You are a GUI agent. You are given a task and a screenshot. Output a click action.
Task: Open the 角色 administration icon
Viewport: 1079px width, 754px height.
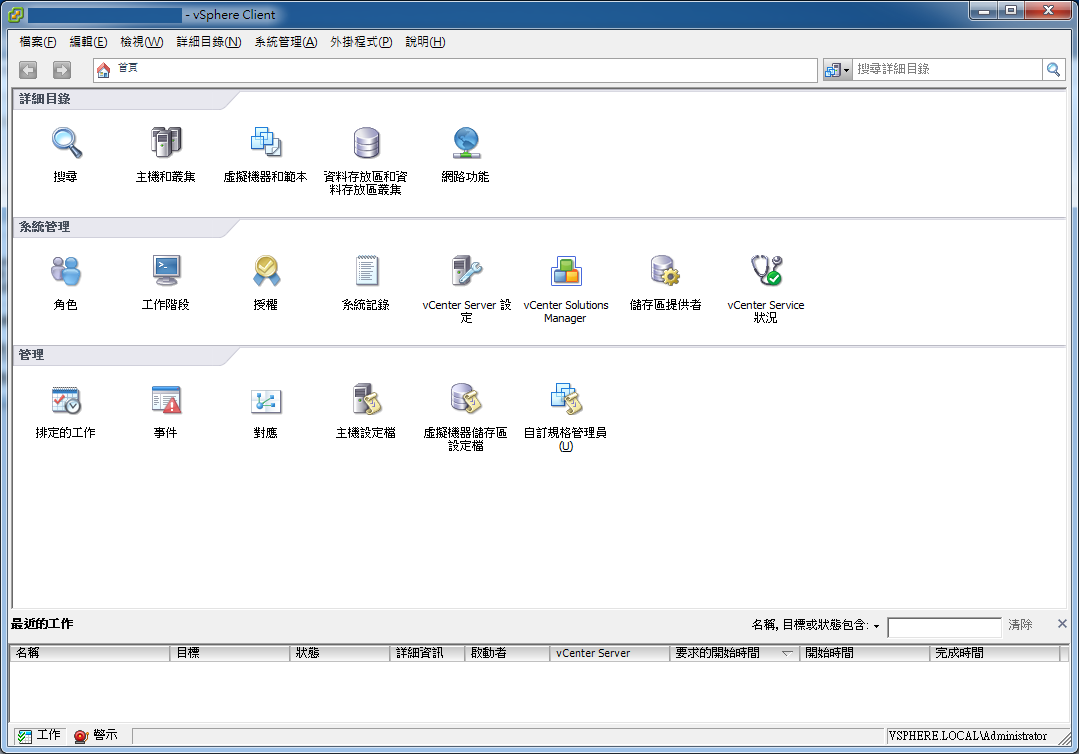[66, 272]
